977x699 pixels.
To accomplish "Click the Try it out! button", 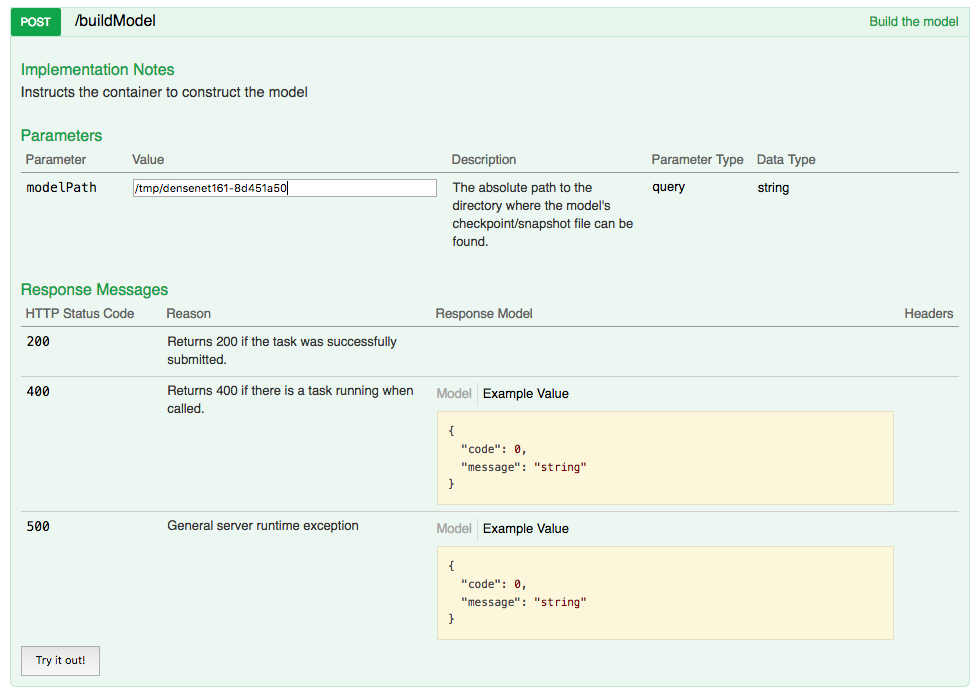I will pos(60,660).
